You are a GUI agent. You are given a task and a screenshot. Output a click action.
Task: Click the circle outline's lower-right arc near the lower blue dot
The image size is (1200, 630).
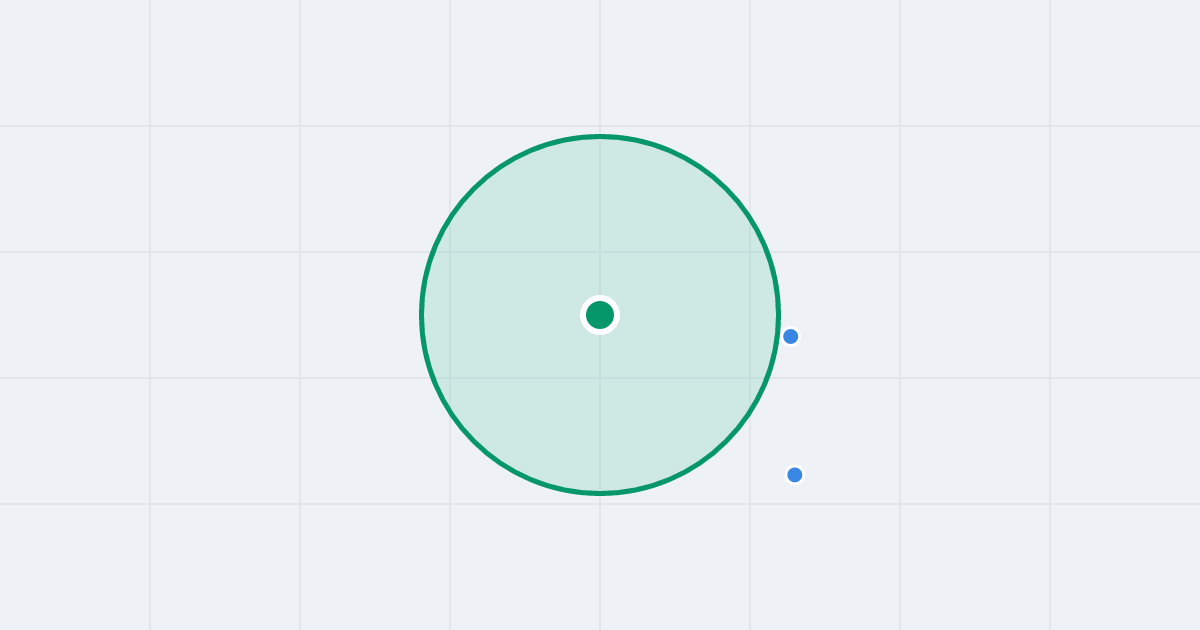[x=739, y=427]
